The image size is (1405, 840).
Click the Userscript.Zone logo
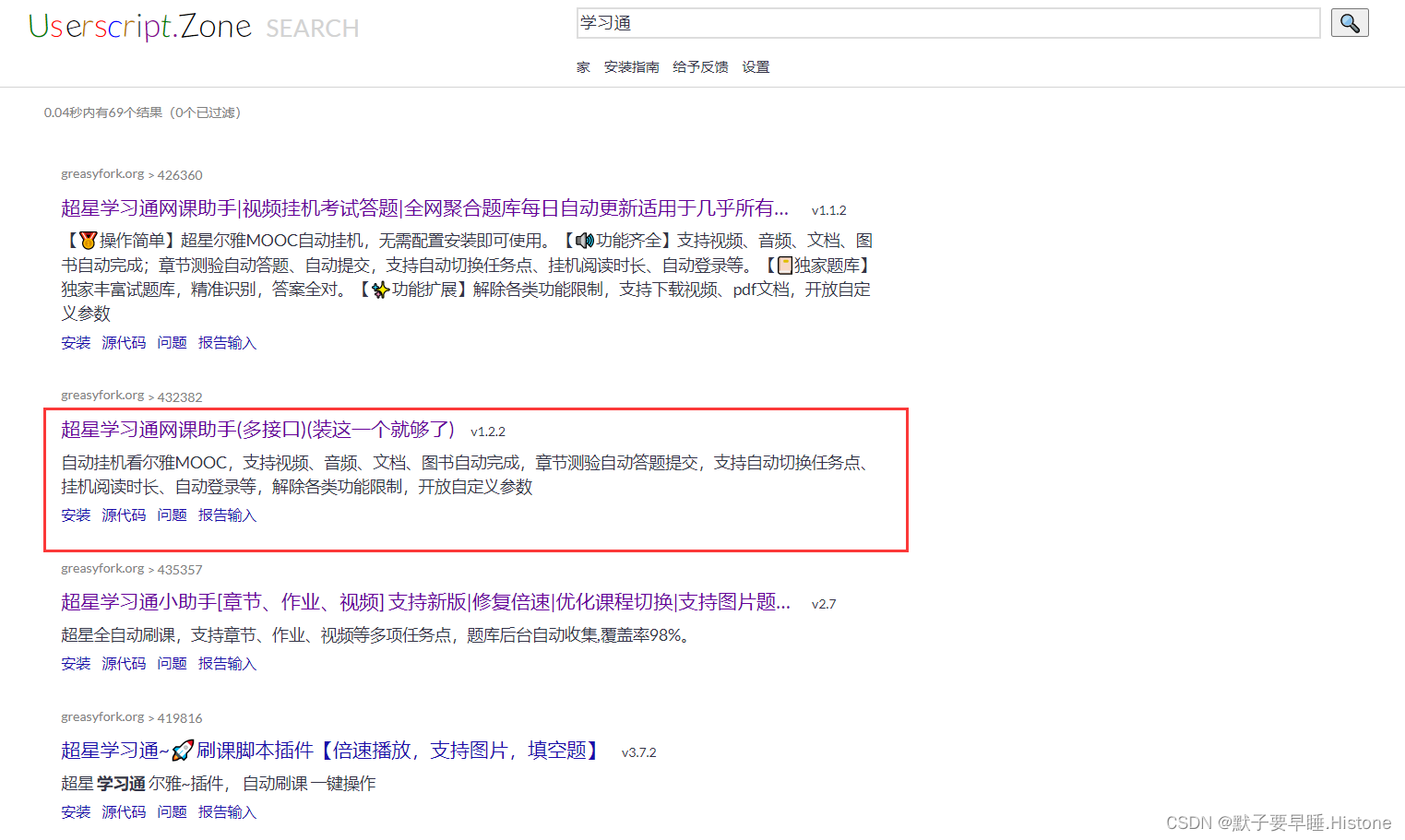139,27
